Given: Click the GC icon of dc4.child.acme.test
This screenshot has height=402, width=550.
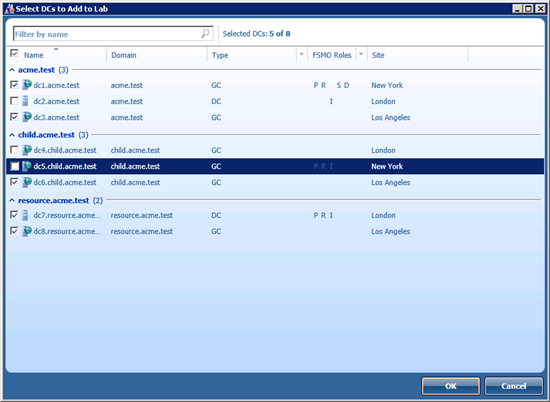Looking at the screenshot, I should (x=27, y=150).
